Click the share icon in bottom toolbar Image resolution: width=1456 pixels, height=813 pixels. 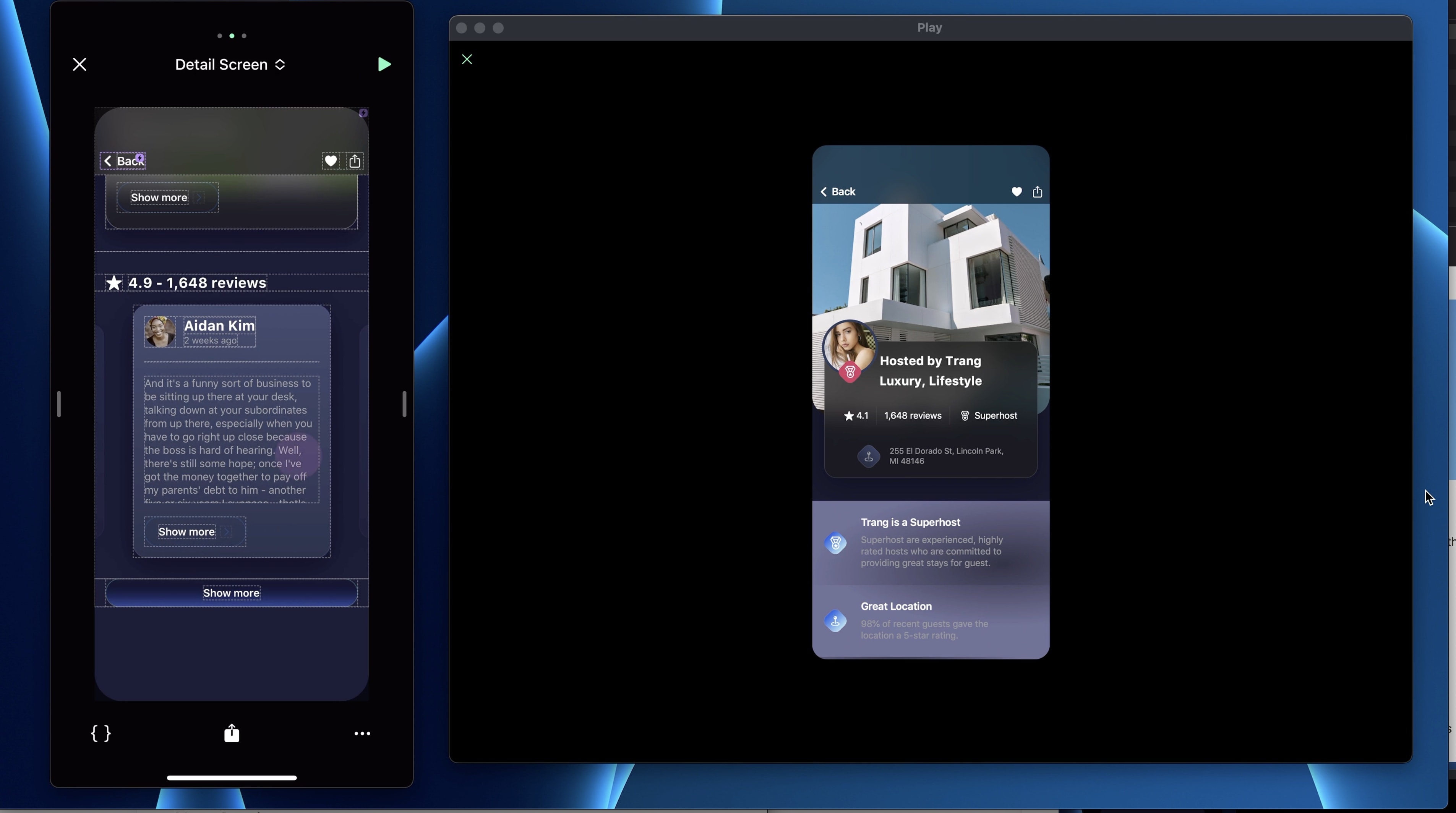click(x=232, y=733)
